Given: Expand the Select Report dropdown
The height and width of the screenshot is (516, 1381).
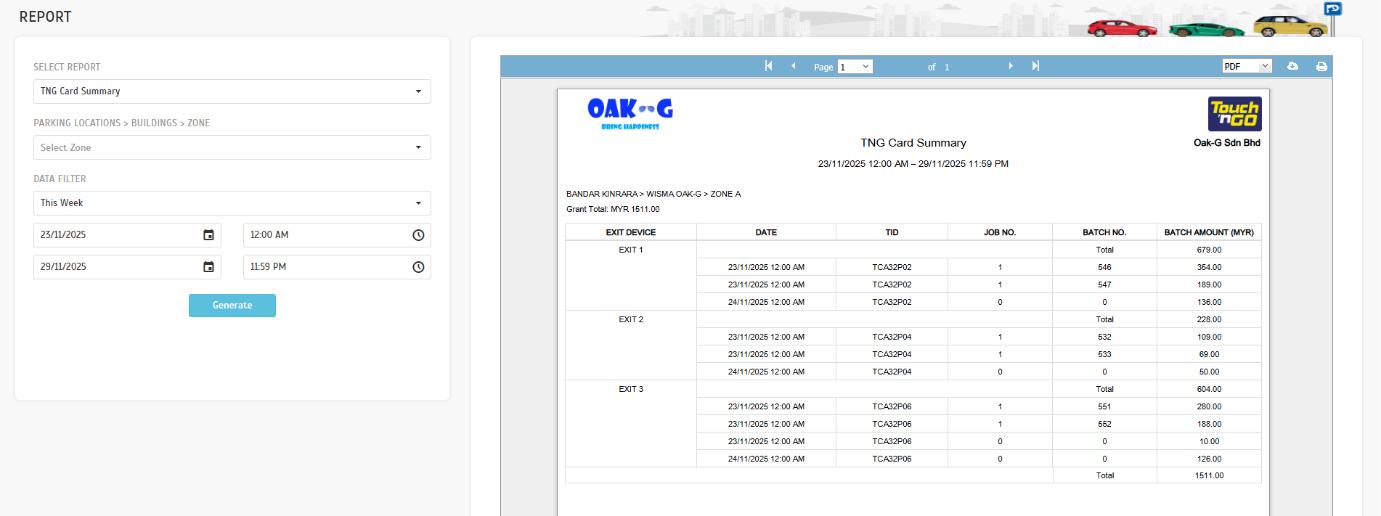Looking at the screenshot, I should tap(232, 91).
